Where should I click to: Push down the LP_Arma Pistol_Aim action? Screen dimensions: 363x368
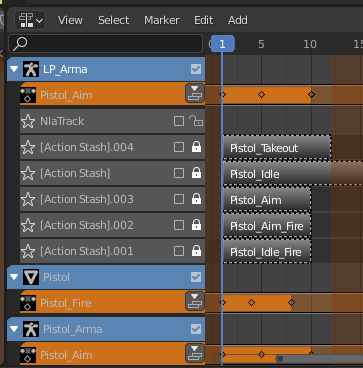(195, 93)
